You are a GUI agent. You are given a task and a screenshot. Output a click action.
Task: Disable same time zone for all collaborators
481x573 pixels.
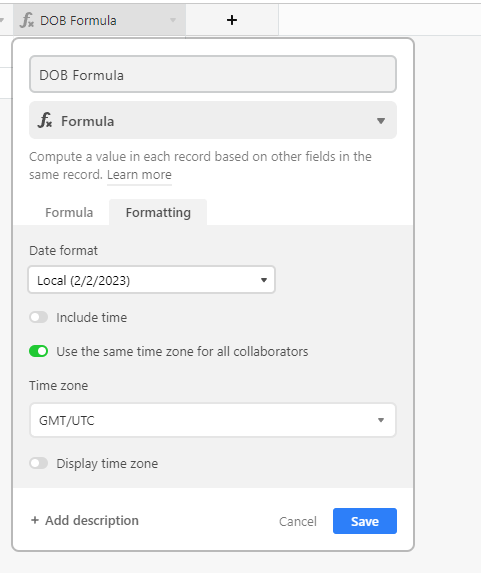(39, 351)
